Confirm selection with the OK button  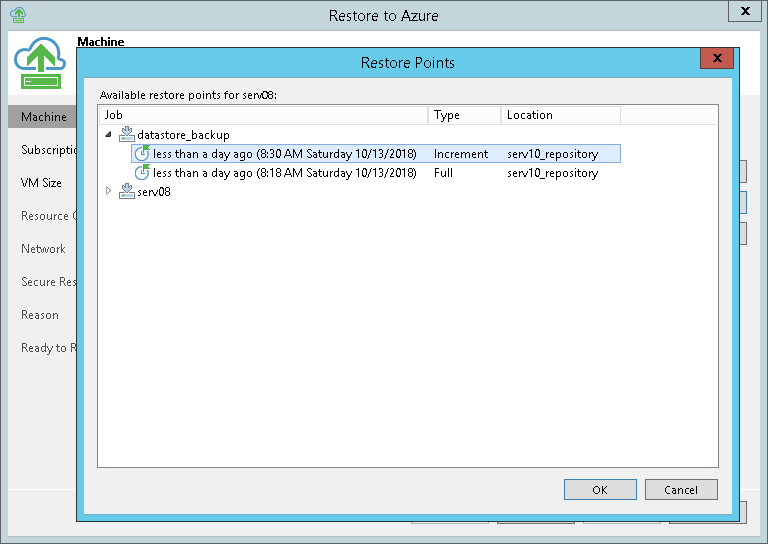(600, 489)
